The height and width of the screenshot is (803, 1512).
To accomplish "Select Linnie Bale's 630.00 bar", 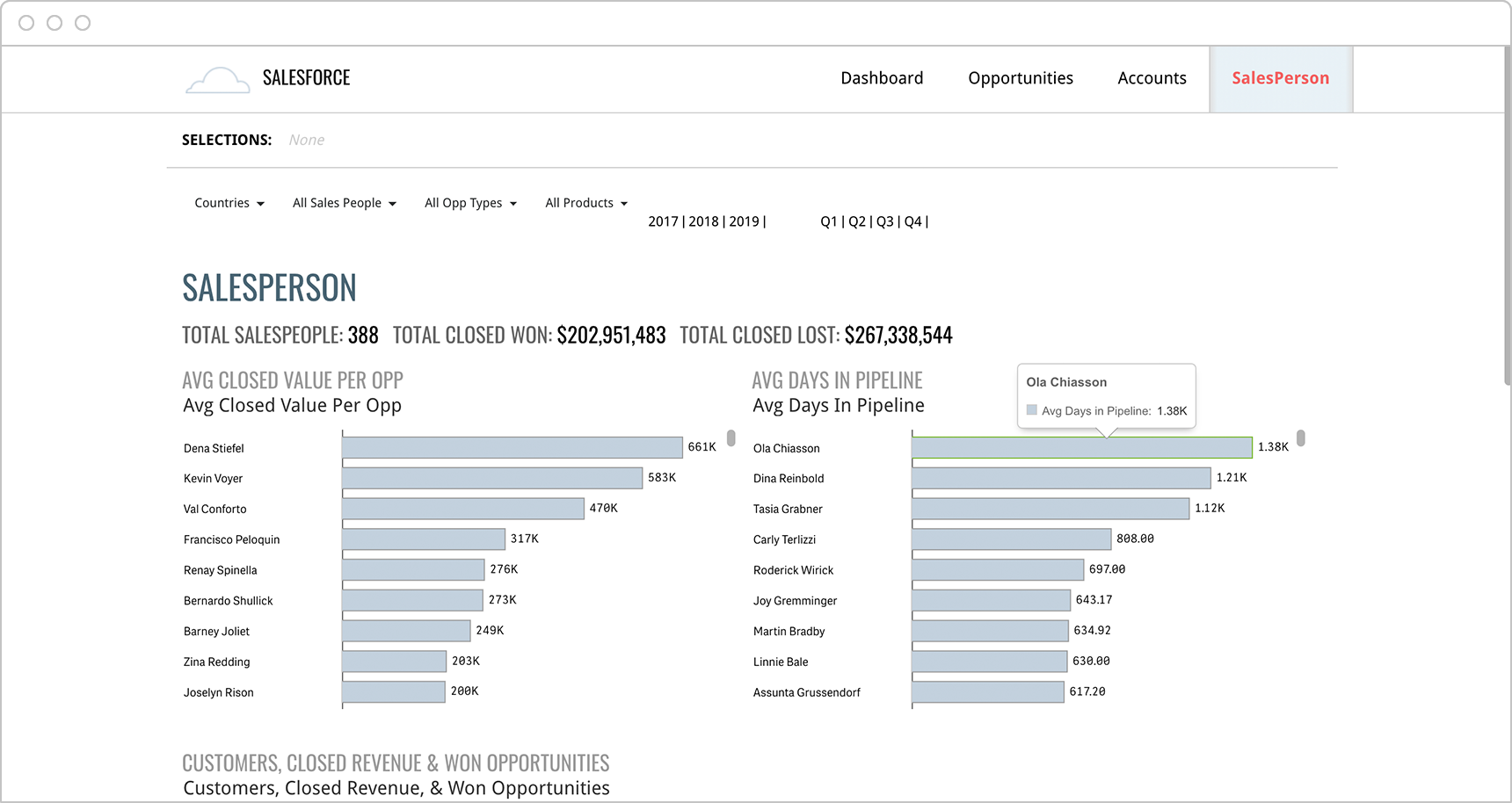I will (989, 661).
